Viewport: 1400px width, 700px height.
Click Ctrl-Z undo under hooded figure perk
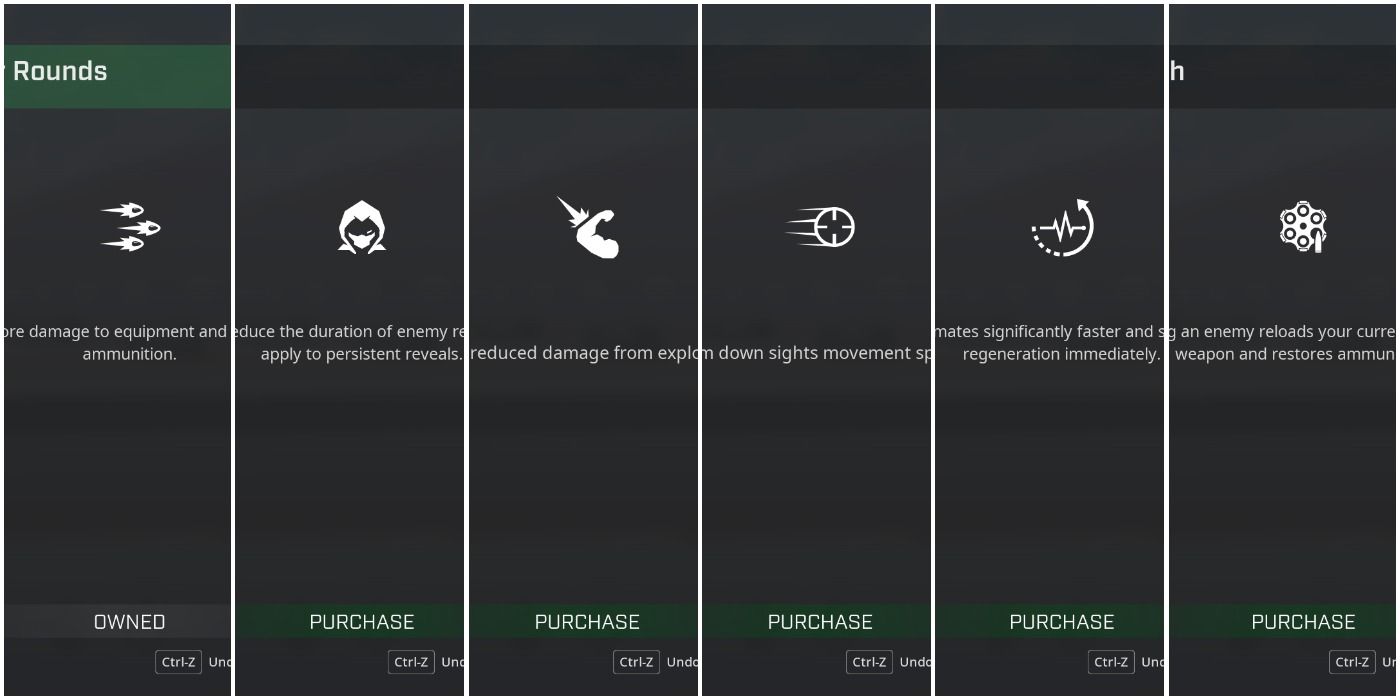[411, 662]
